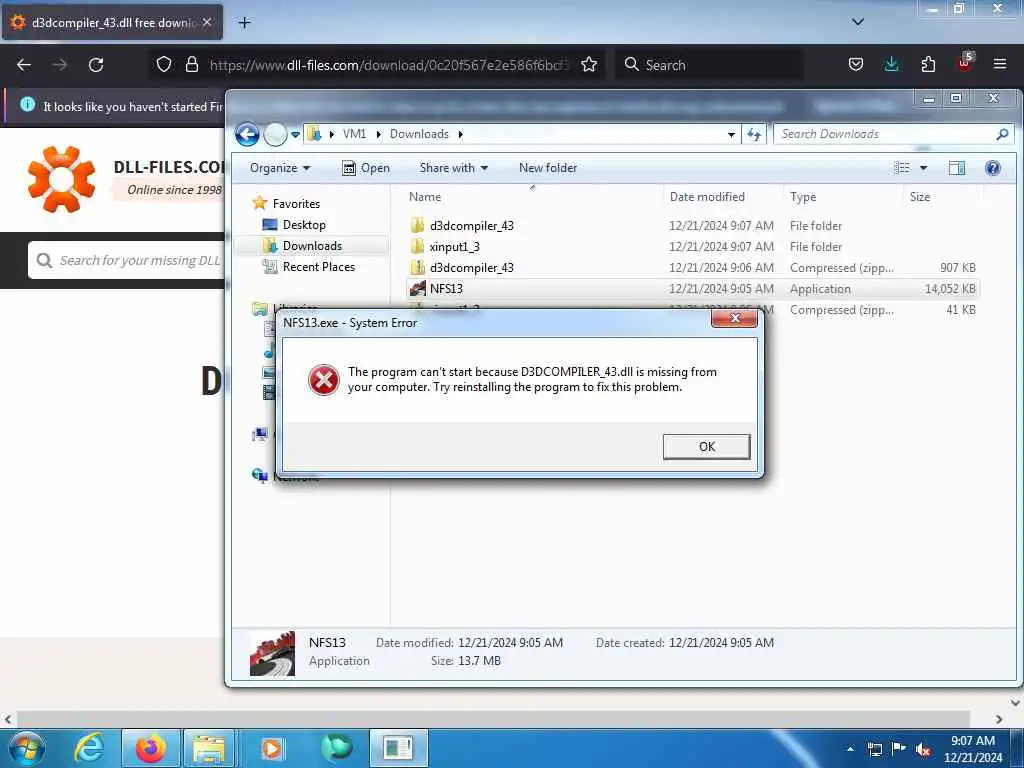
Task: Click the Action Center flag tray icon
Action: 899,749
